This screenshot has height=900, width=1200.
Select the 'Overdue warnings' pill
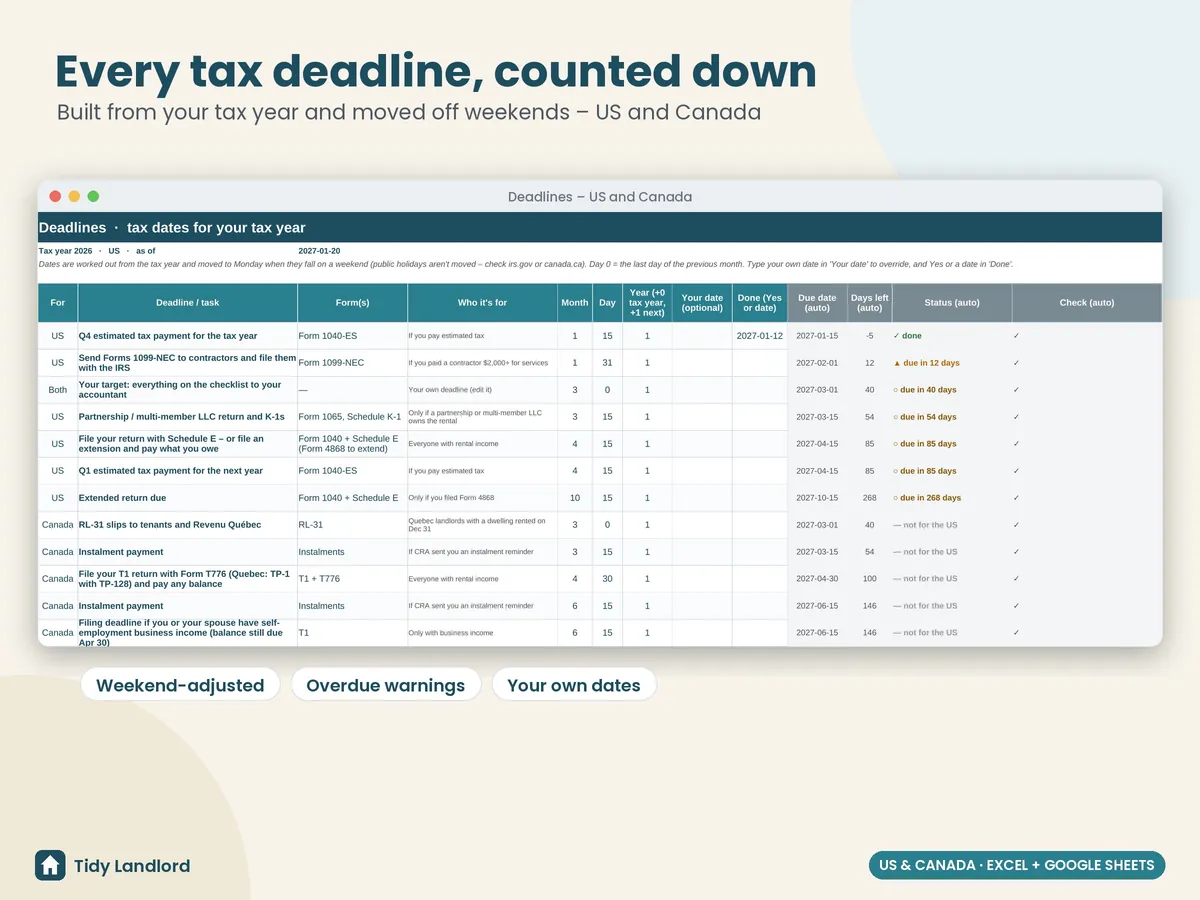(386, 686)
